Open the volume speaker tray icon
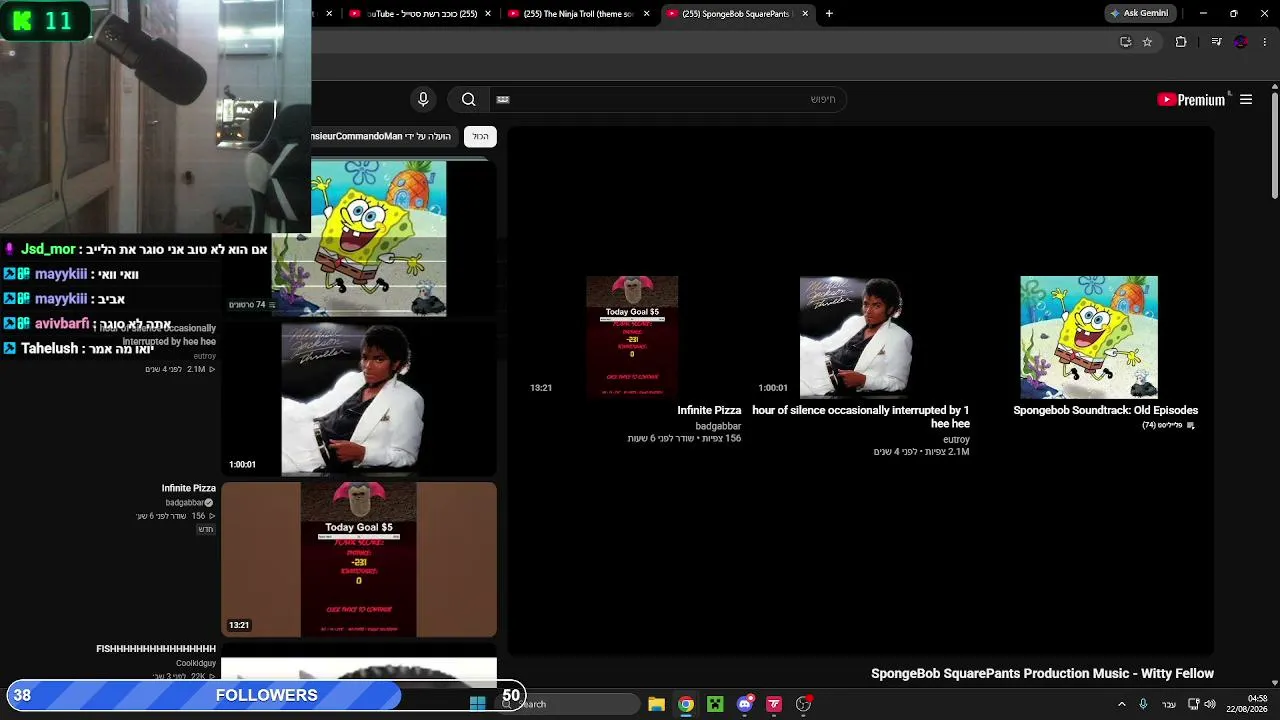Image resolution: width=1280 pixels, height=720 pixels. (1210, 704)
